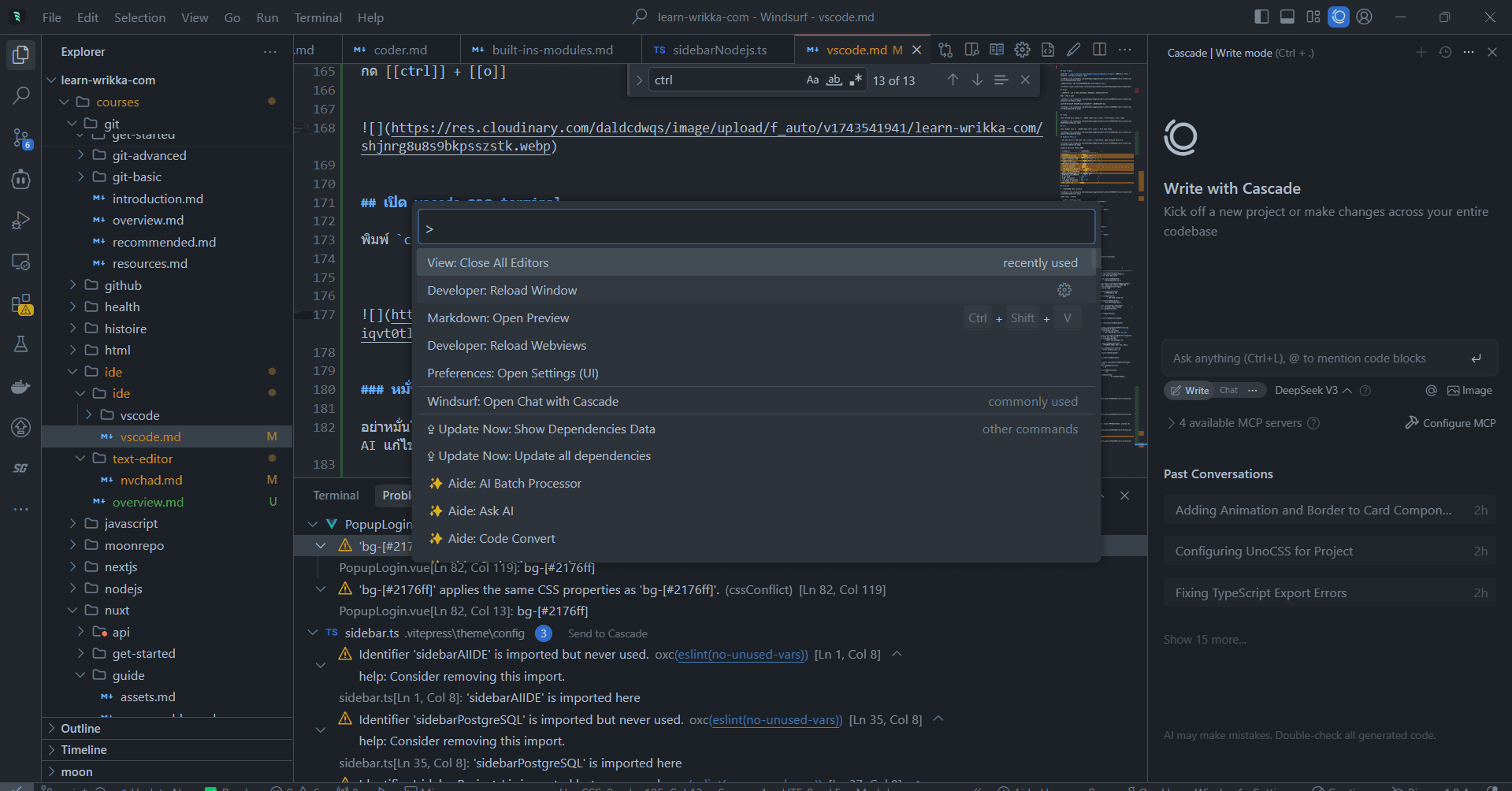Open eslint link for sidebarAIIDE warning
Image resolution: width=1512 pixels, height=791 pixels.
tap(741, 655)
